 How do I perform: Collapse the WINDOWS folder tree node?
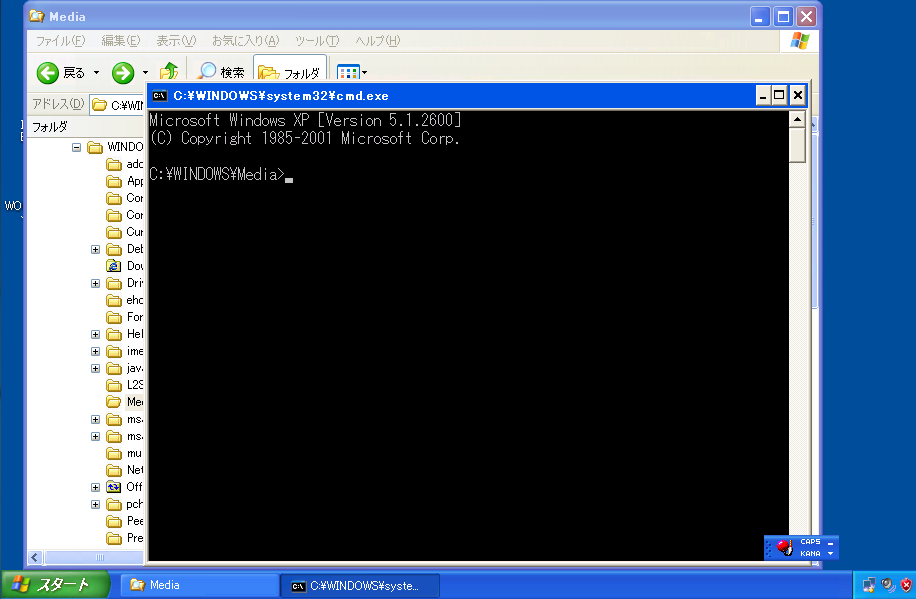coord(77,147)
